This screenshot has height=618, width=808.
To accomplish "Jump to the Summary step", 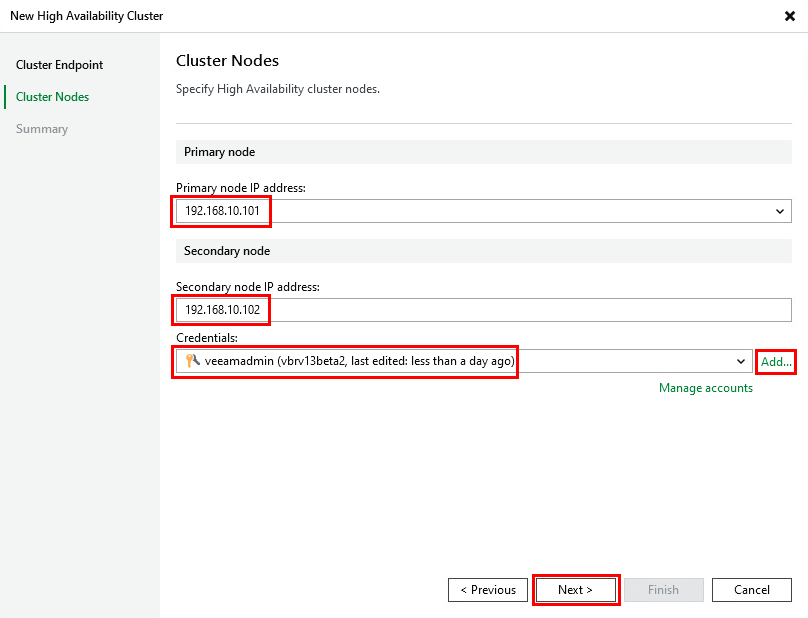I will (x=42, y=129).
